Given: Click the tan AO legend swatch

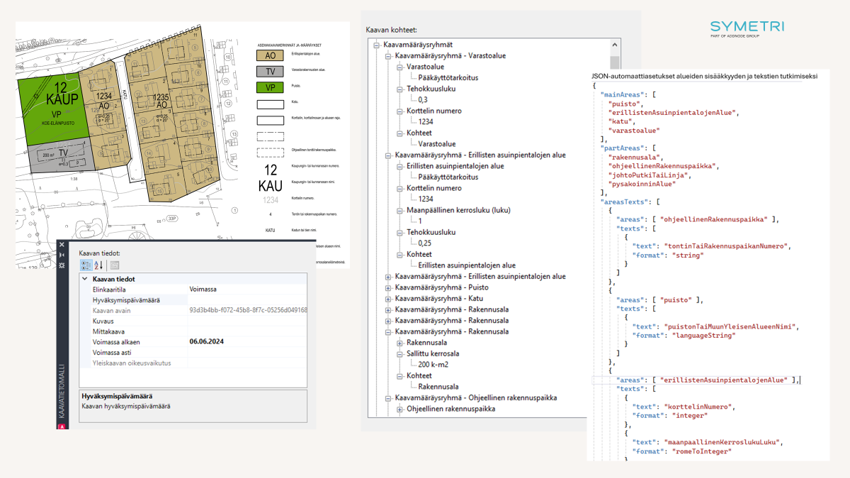Looking at the screenshot, I should pyautogui.click(x=270, y=56).
